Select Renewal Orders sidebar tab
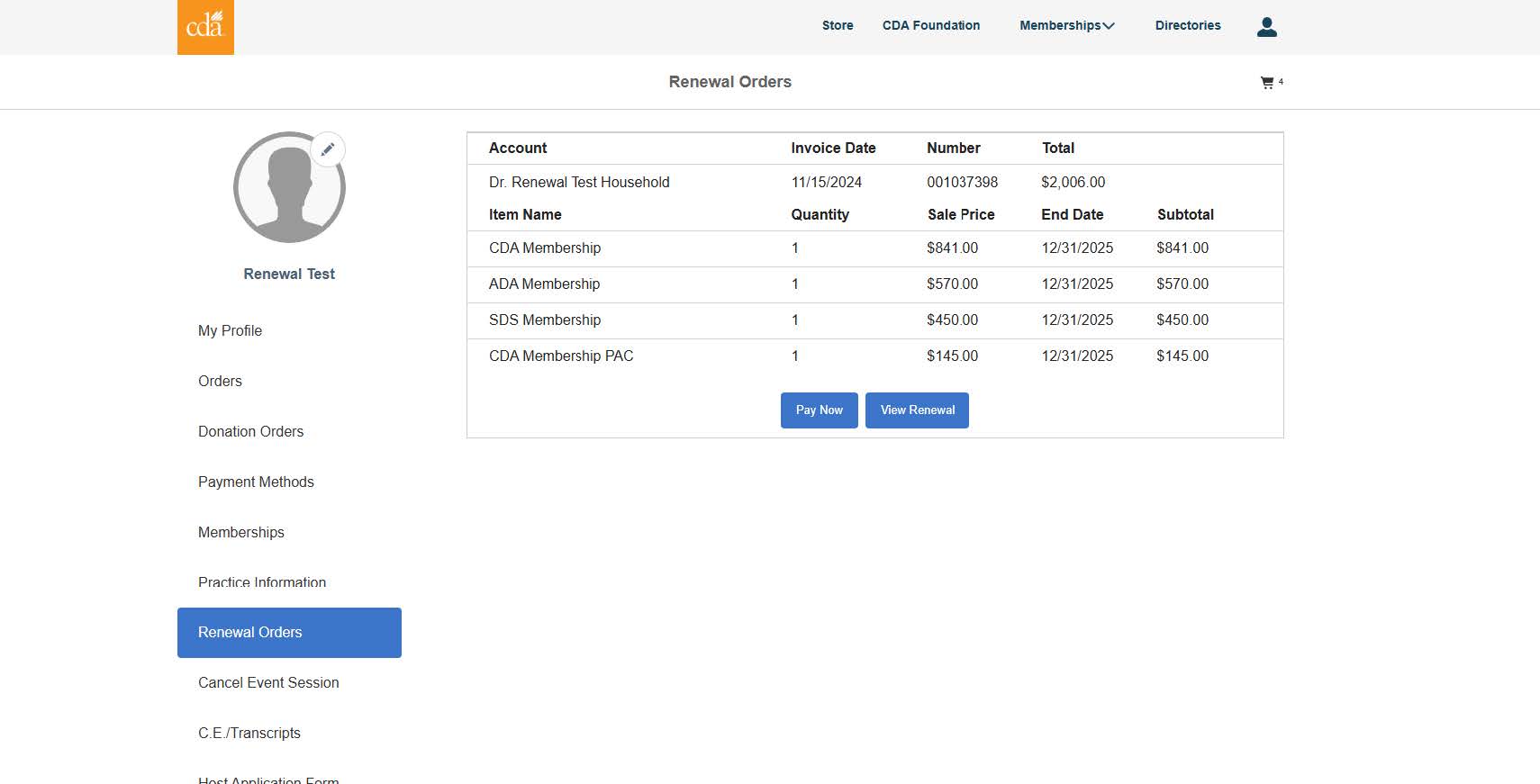Viewport: 1540px width, 784px height. (289, 633)
